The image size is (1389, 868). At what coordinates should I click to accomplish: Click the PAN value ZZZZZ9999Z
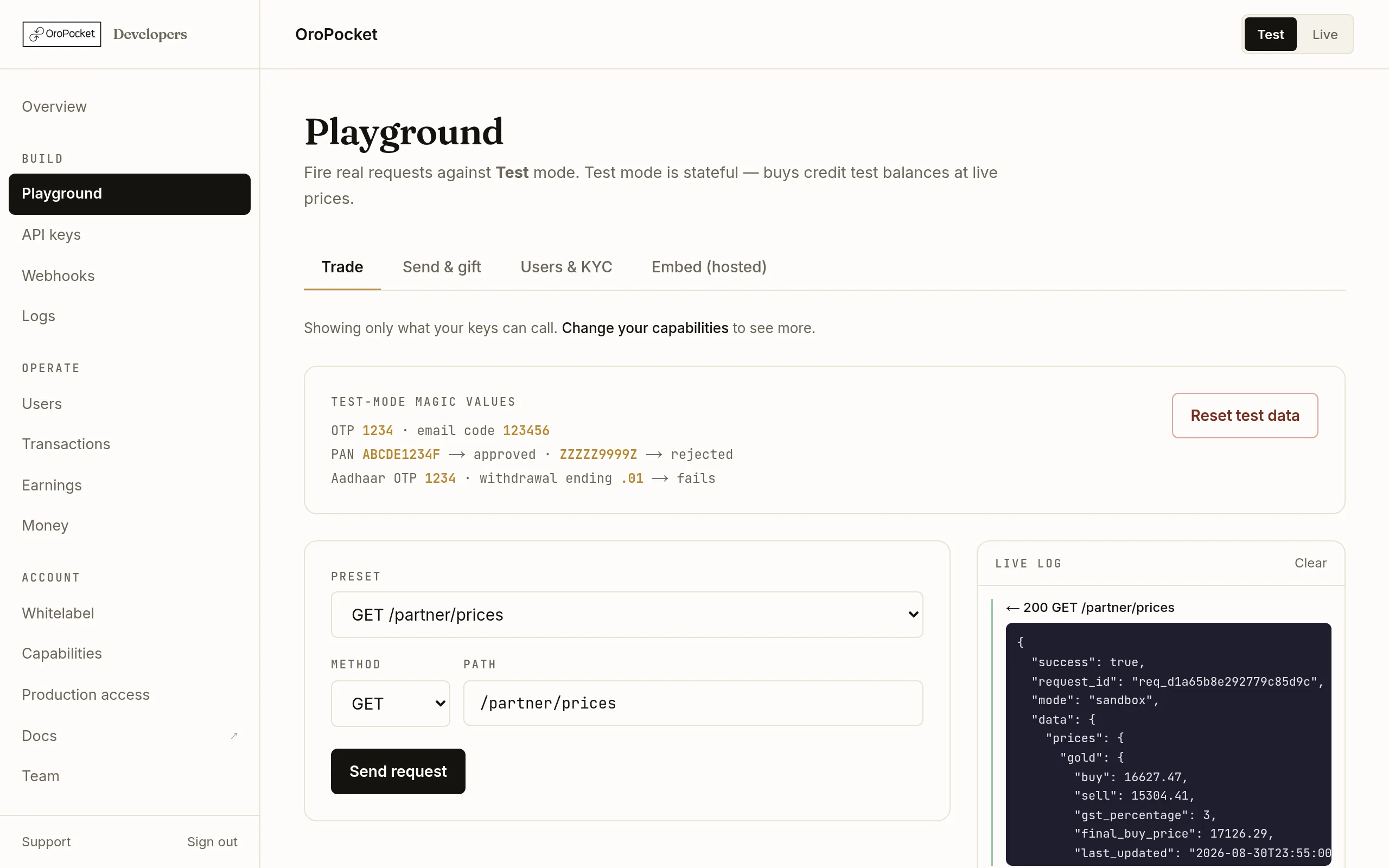click(x=598, y=455)
